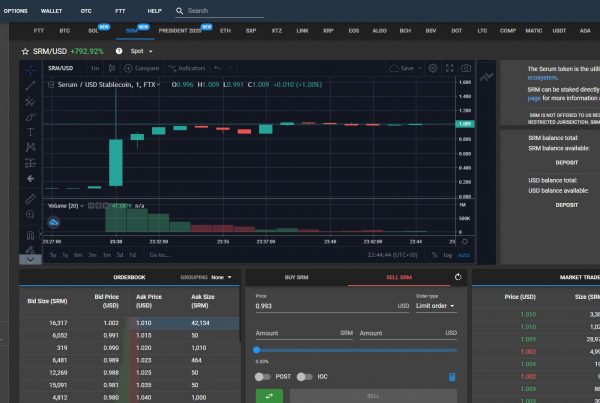The height and width of the screenshot is (403, 600).
Task: Open the Spot market type dropdown
Action: click(x=141, y=51)
